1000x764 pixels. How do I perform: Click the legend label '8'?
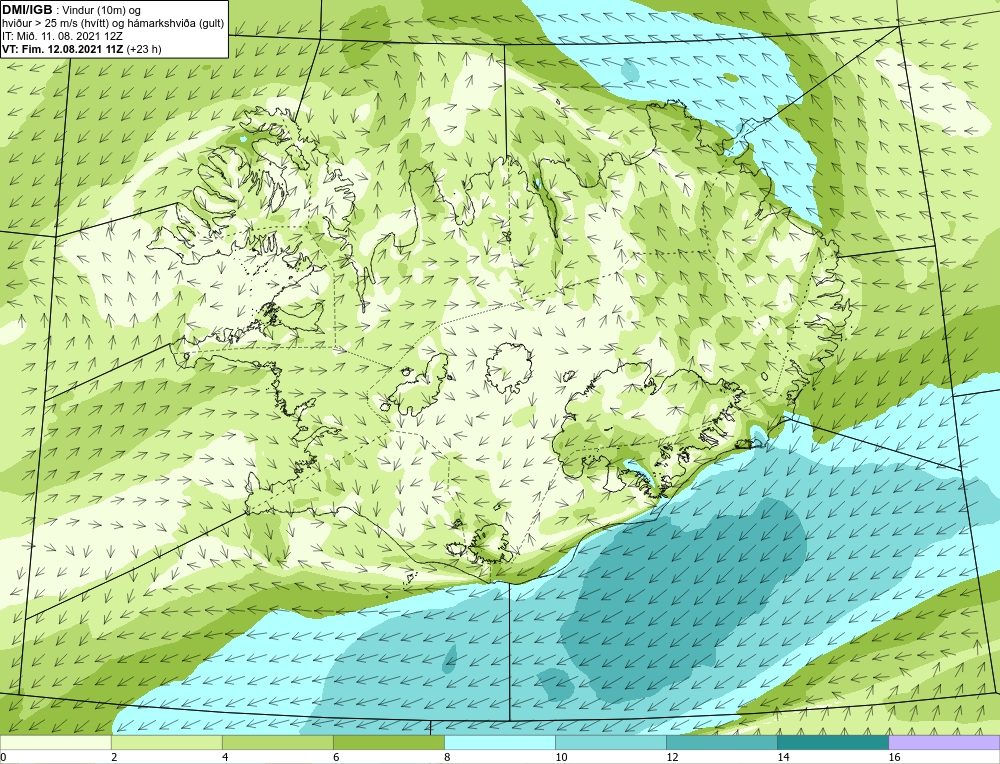click(447, 757)
